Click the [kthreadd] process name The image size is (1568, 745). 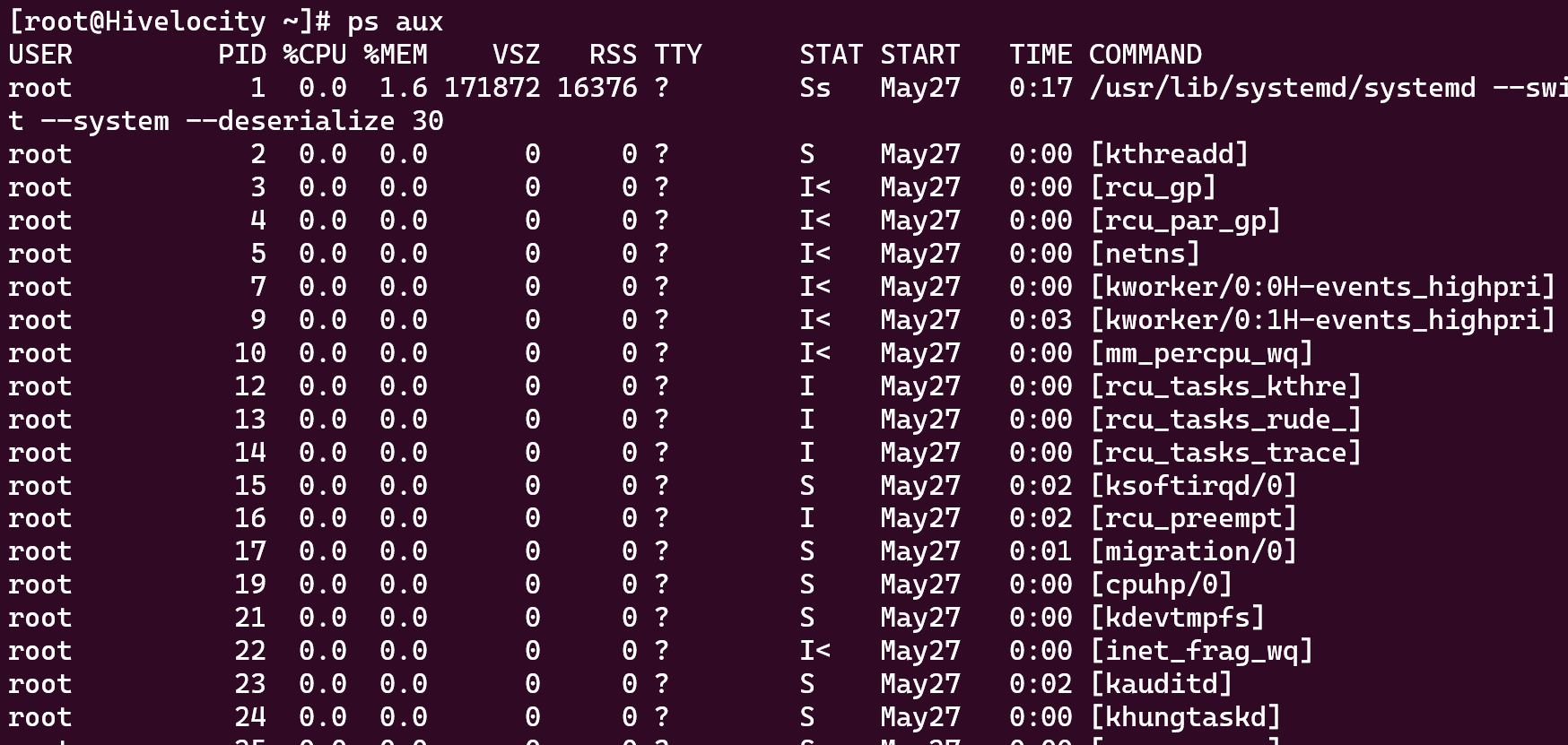pos(1169,154)
